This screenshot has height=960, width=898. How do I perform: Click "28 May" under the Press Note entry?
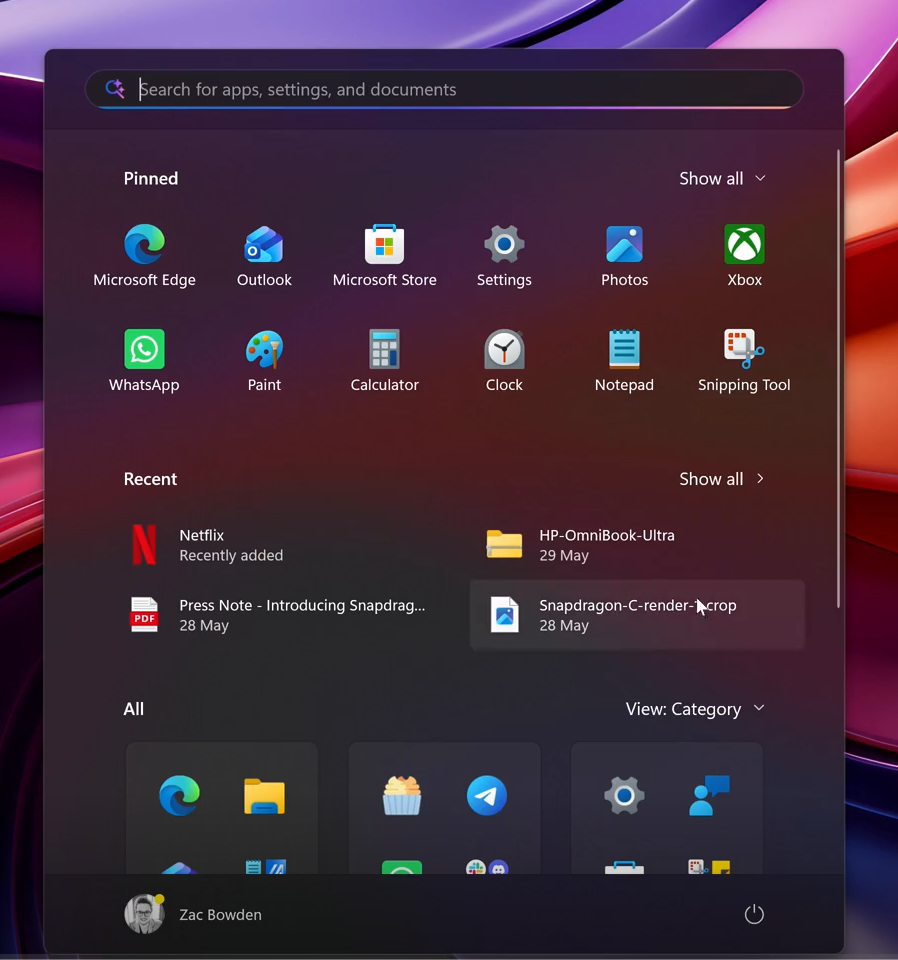[x=204, y=626]
